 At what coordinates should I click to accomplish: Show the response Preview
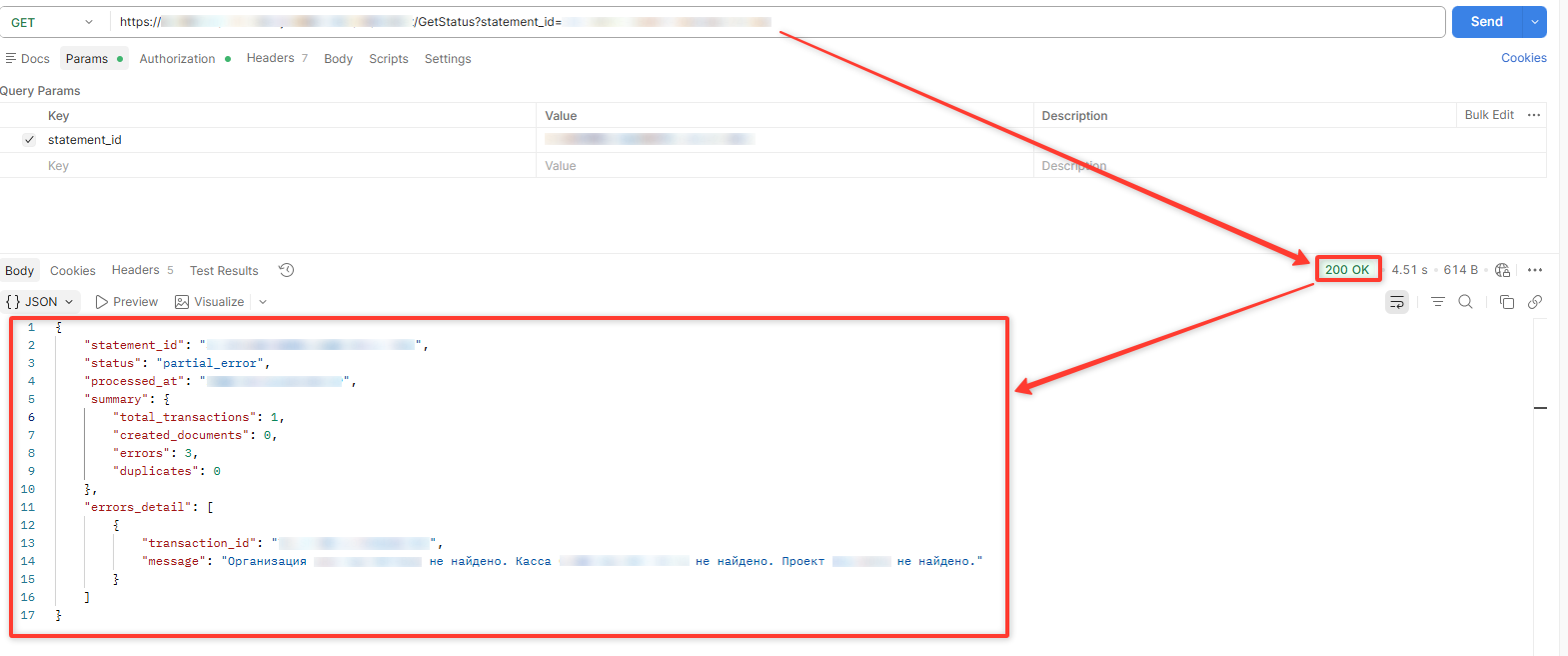126,302
